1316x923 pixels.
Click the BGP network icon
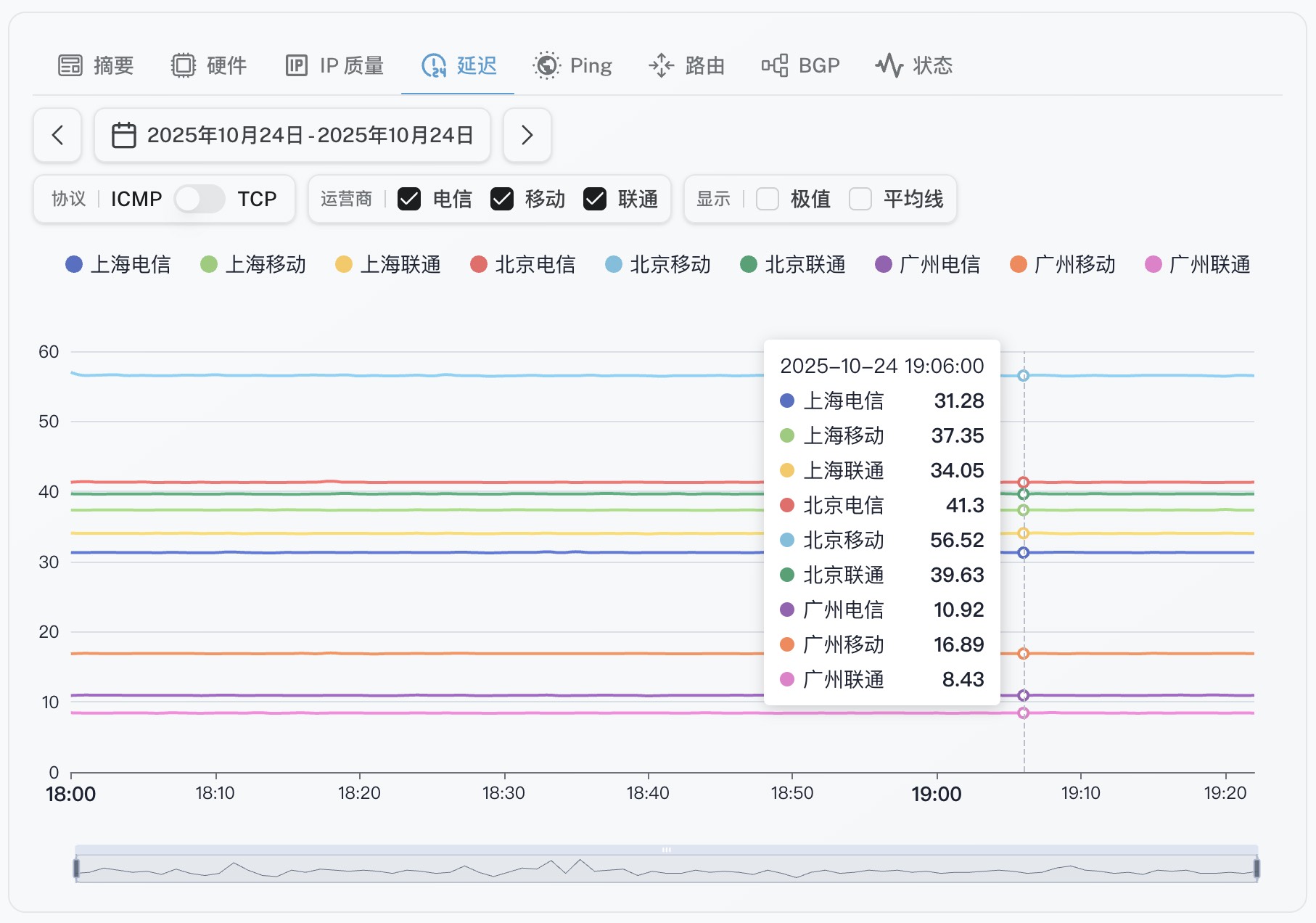click(x=774, y=65)
